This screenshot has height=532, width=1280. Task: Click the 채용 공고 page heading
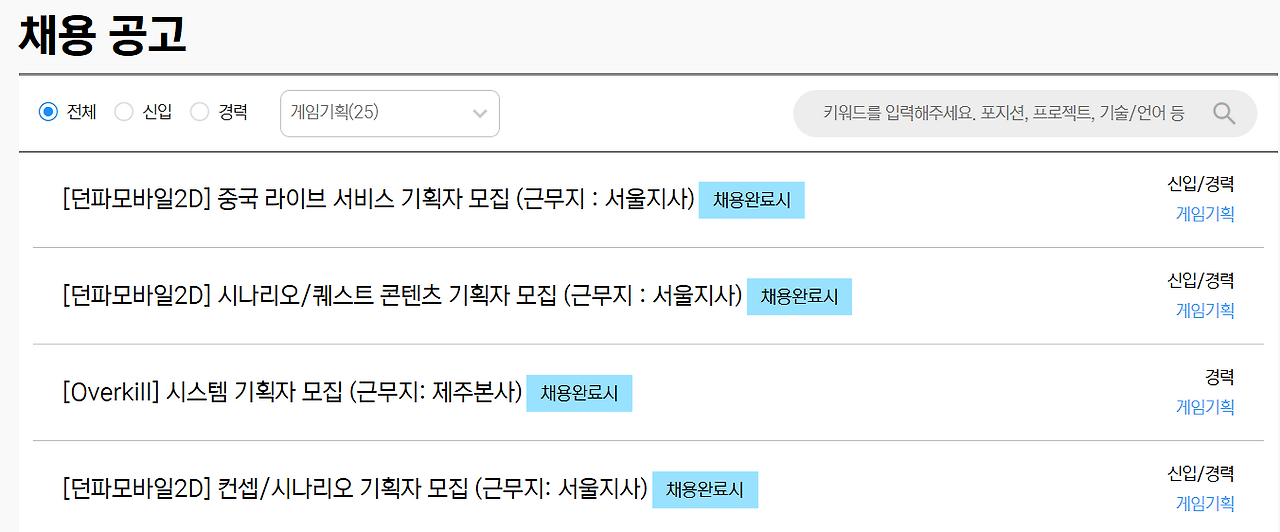tap(102, 35)
